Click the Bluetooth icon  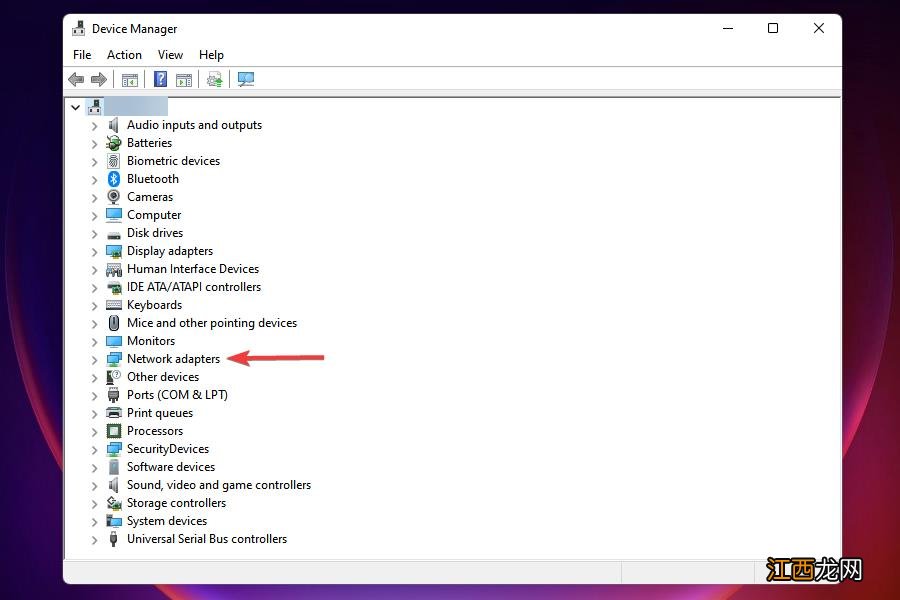point(112,179)
